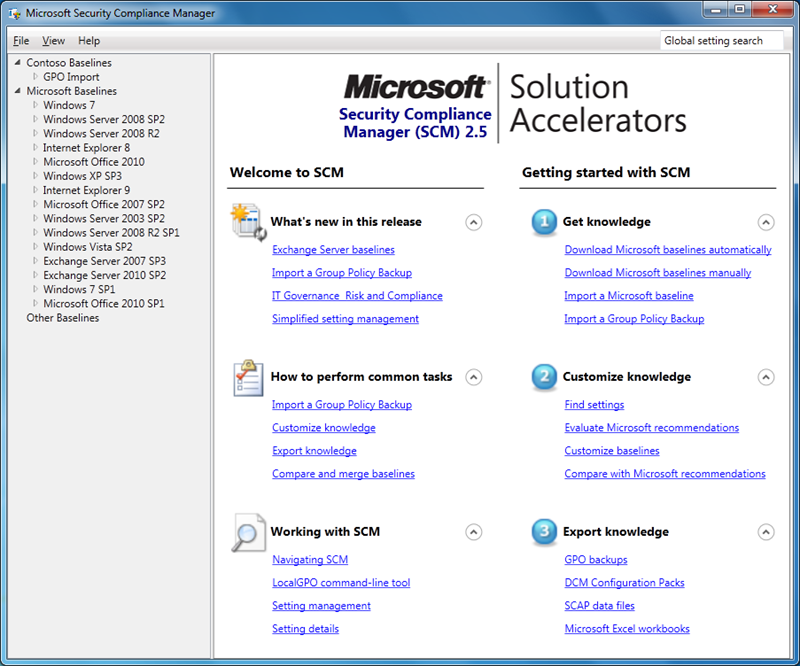Click the step 3 Export knowledge icon
This screenshot has height=666, width=800.
(544, 532)
